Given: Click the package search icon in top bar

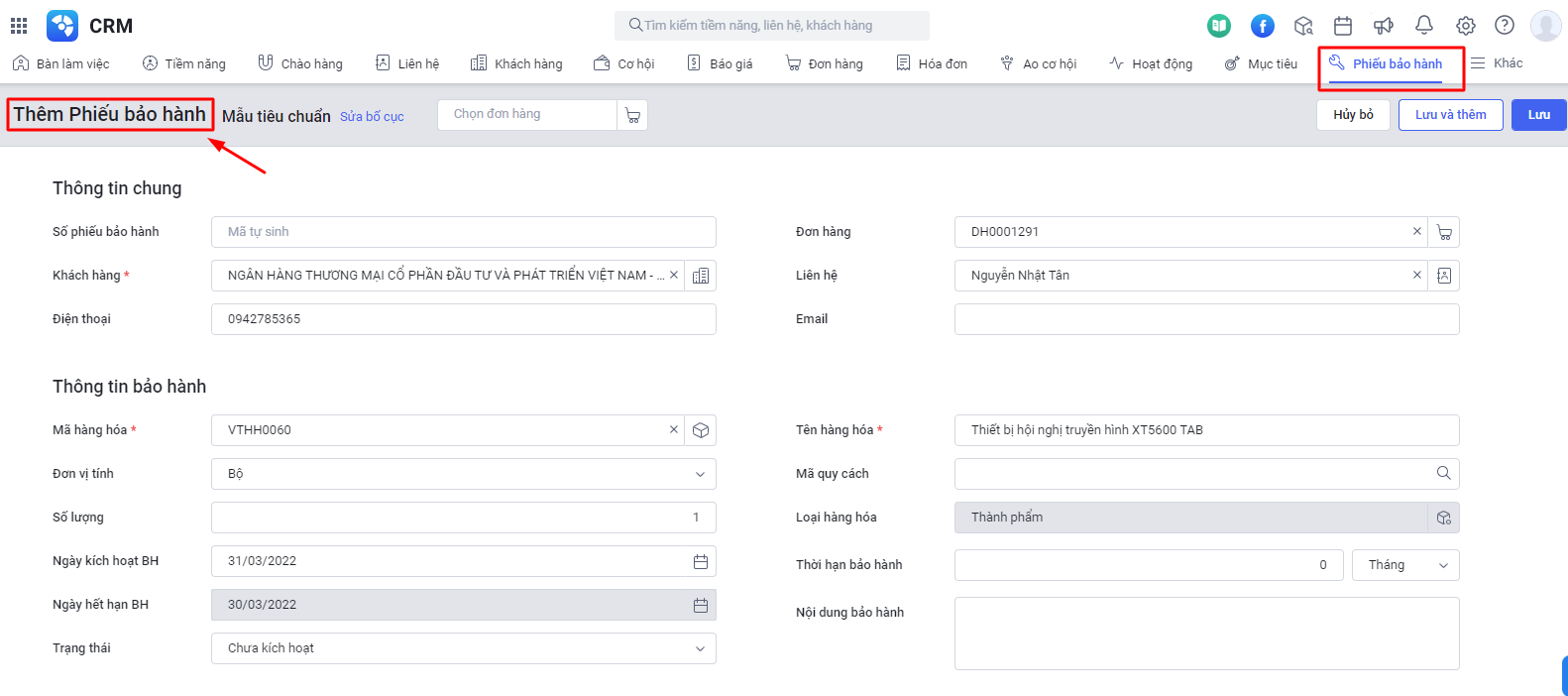Looking at the screenshot, I should (x=1303, y=26).
